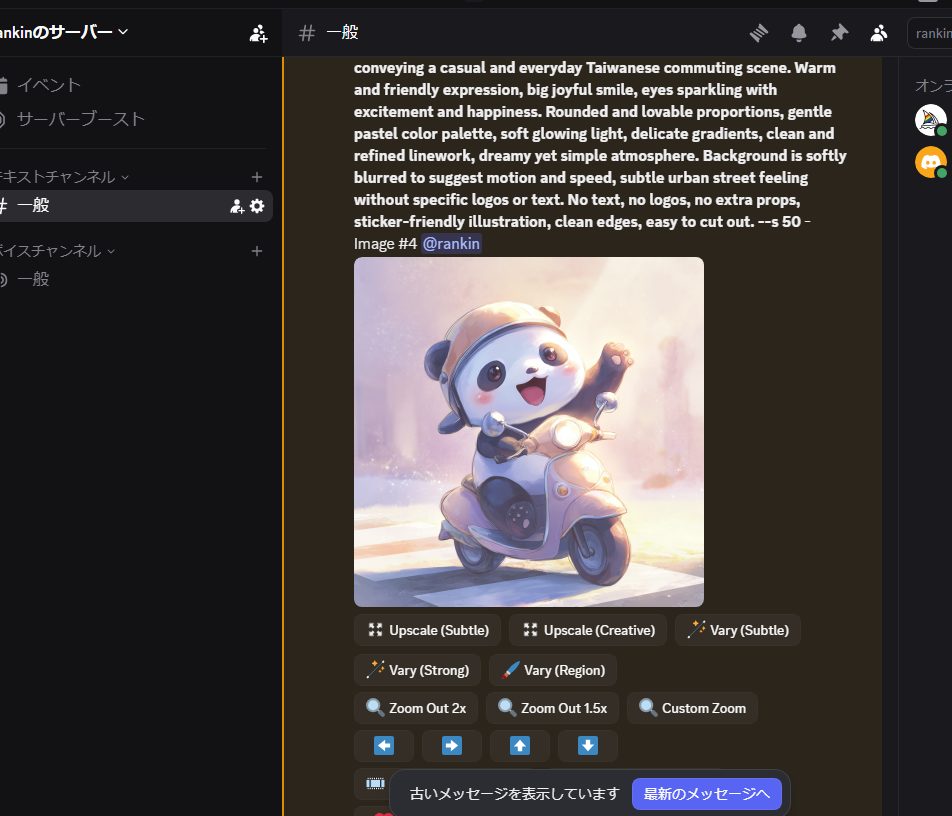Viewport: 952px width, 816px height.
Task: Collapse the テキストチャンネル category
Action: coord(60,177)
